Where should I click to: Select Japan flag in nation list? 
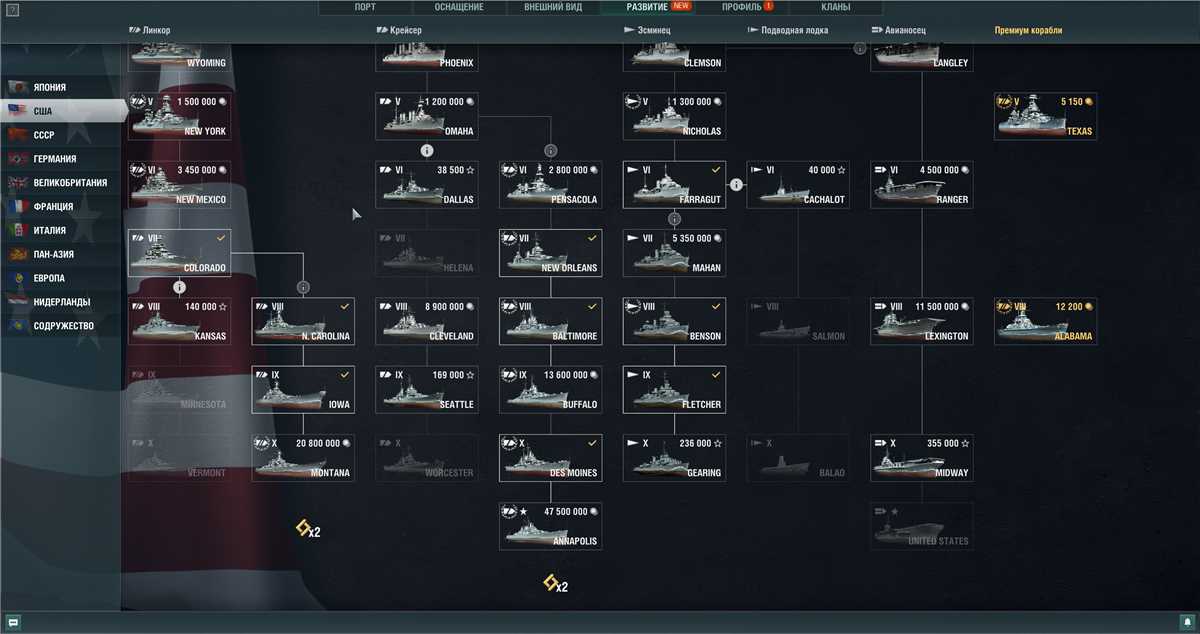point(17,87)
